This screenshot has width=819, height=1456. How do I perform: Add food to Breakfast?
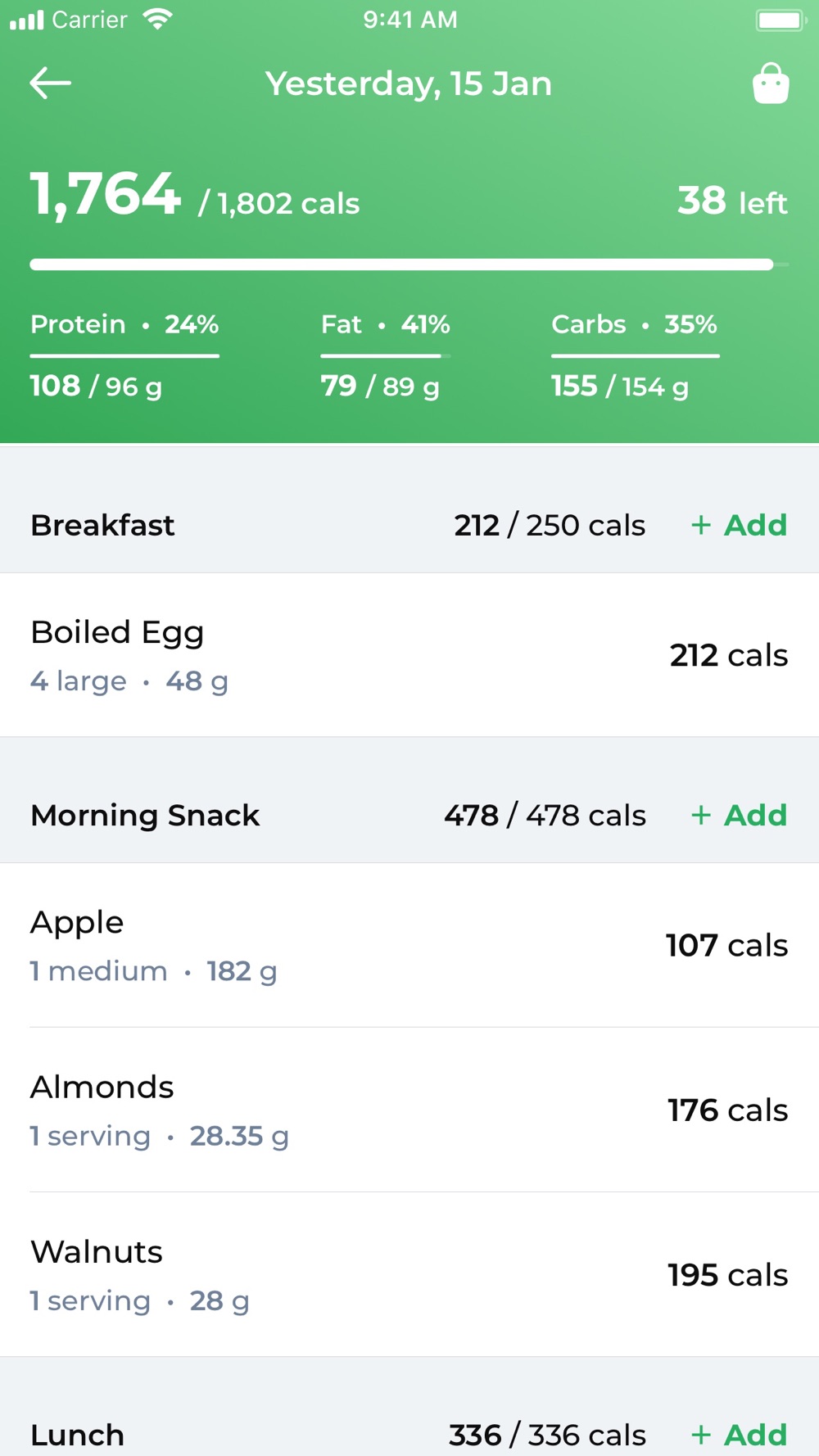[739, 525]
